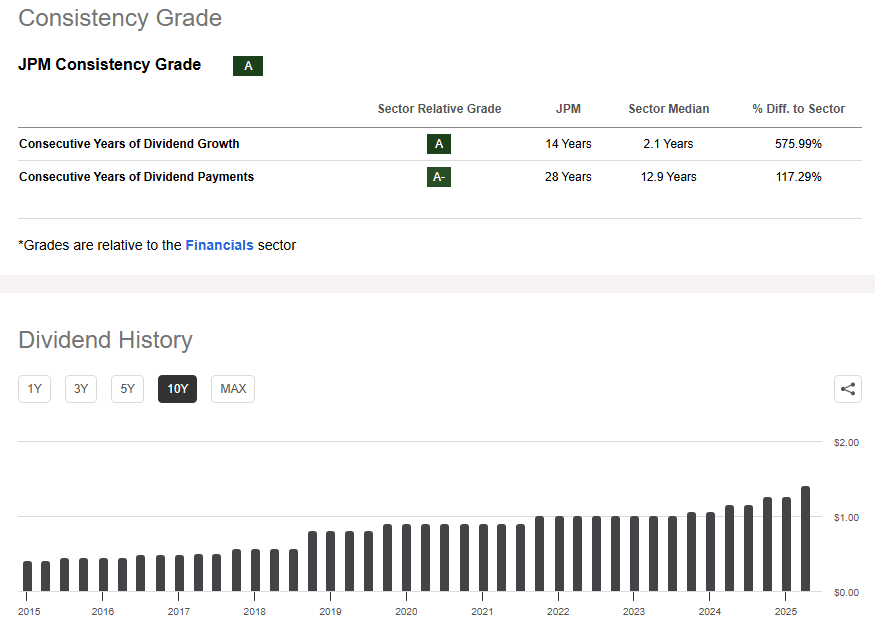This screenshot has height=636, width=875.
Task: Click the last 2025 dividend bar
Action: 805,540
